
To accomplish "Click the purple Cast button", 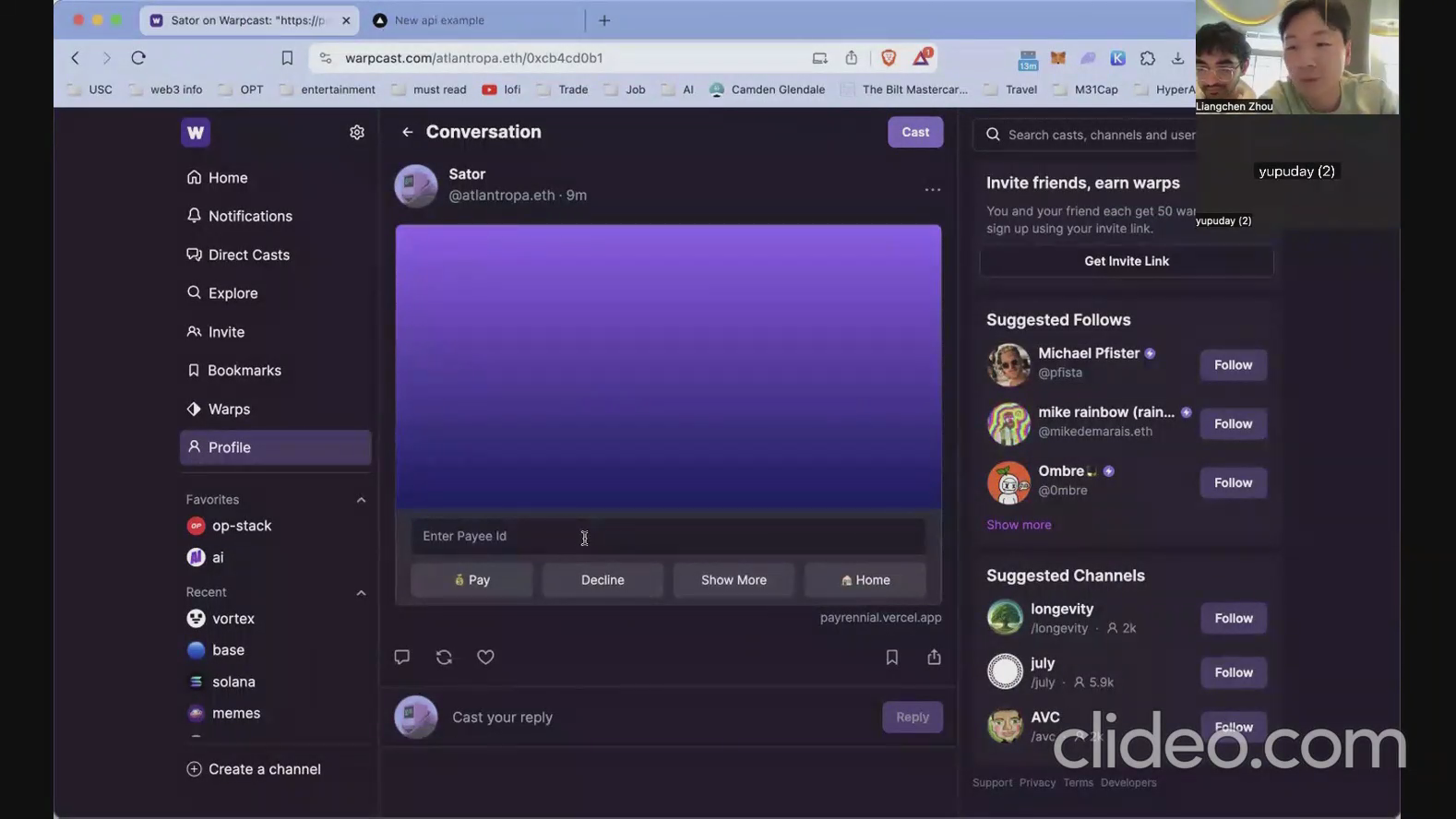I will coord(915,132).
